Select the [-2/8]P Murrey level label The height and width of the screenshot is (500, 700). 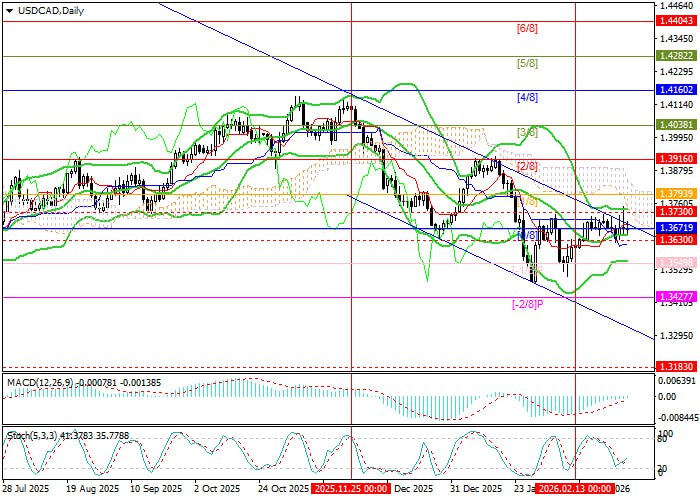click(x=528, y=305)
